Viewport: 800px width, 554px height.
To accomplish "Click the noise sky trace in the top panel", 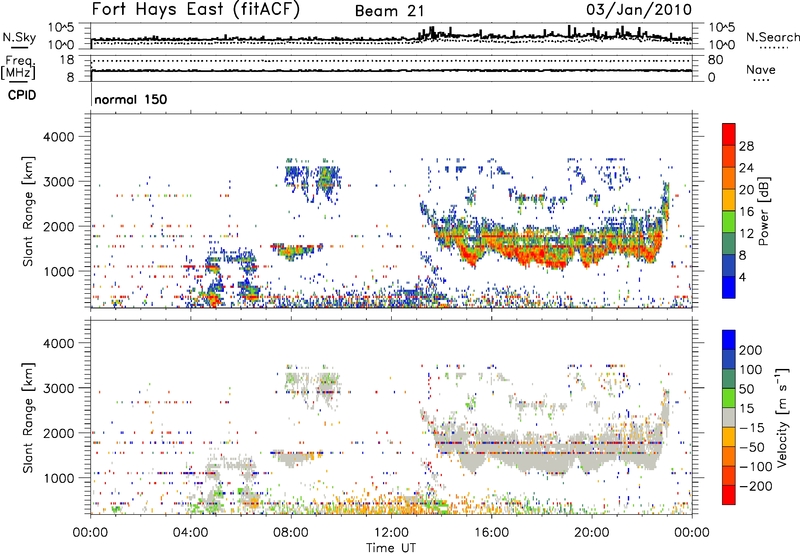I will pos(391,38).
